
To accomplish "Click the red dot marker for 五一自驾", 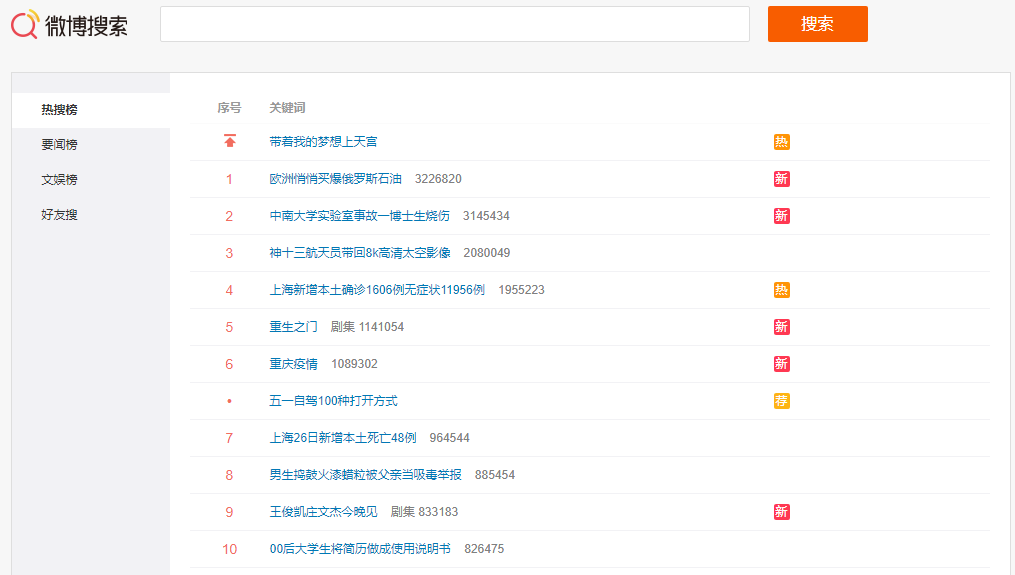I will [229, 401].
